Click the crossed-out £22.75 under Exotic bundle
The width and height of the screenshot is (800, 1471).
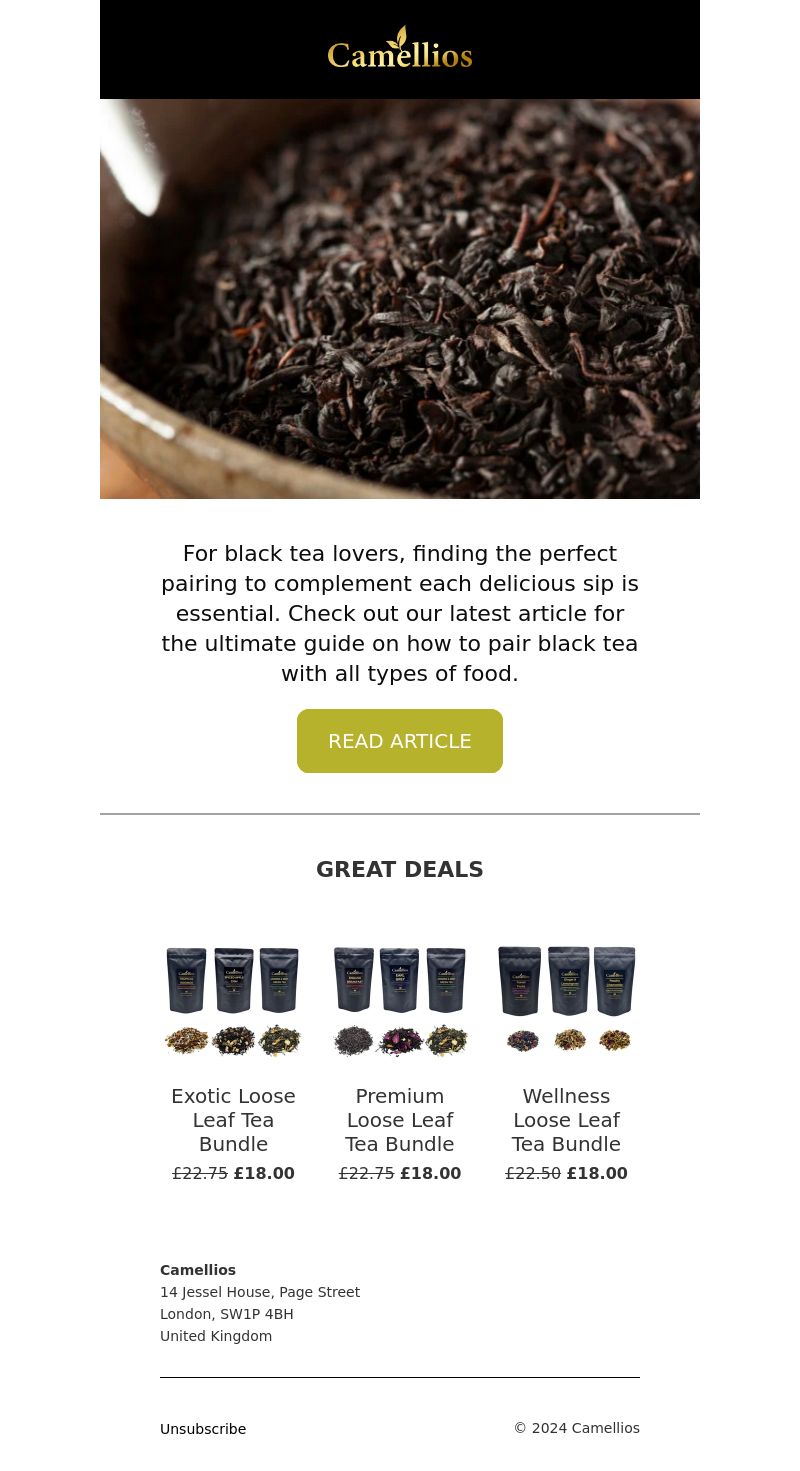pos(200,1174)
